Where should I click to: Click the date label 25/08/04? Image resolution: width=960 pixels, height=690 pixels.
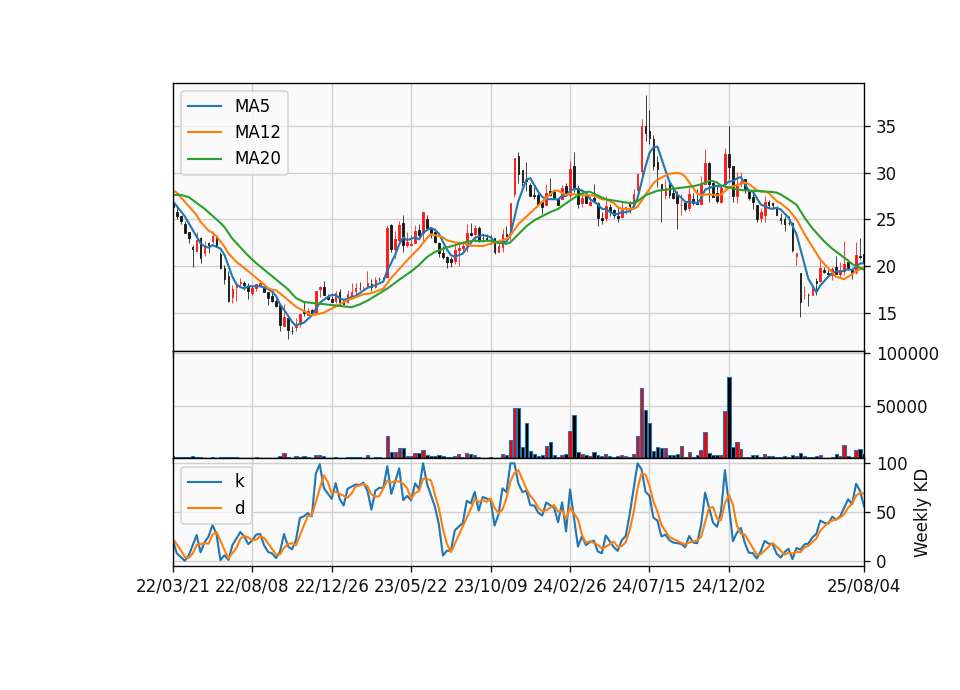coord(864,586)
